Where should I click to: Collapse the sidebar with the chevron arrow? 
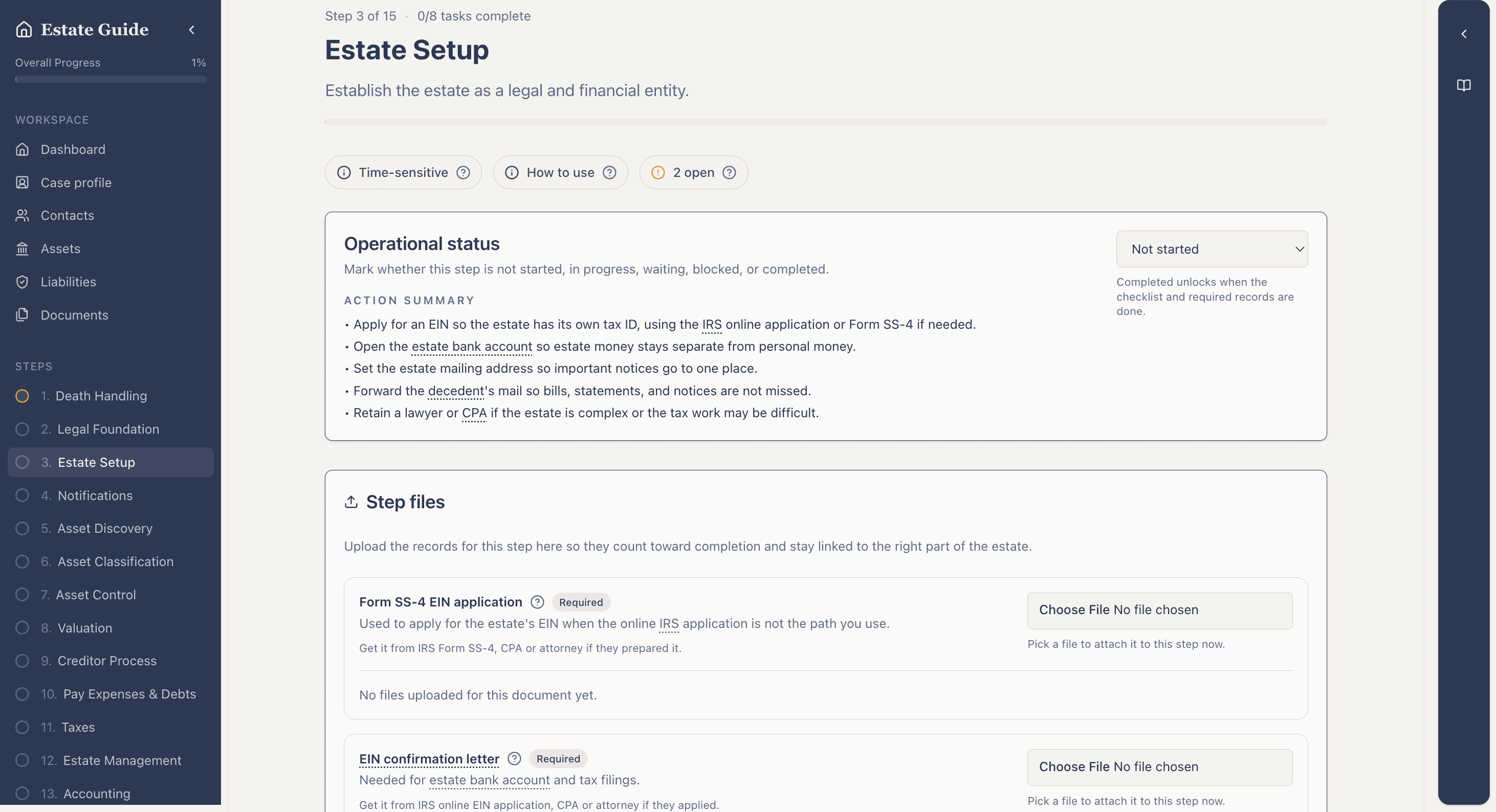click(x=192, y=30)
